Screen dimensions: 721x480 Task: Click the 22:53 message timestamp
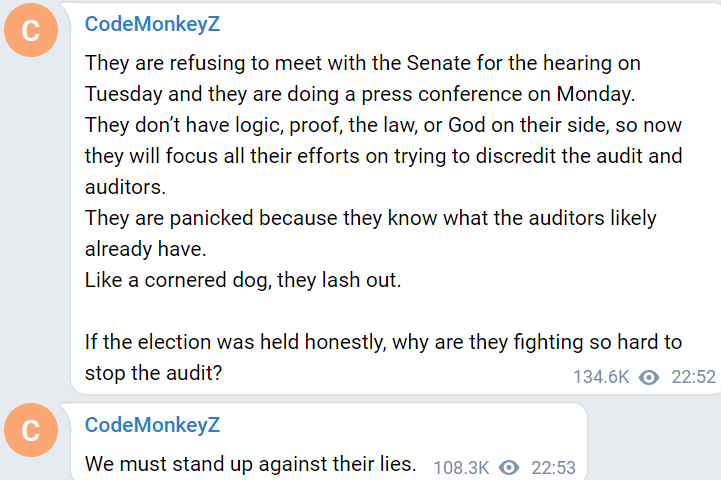553,467
